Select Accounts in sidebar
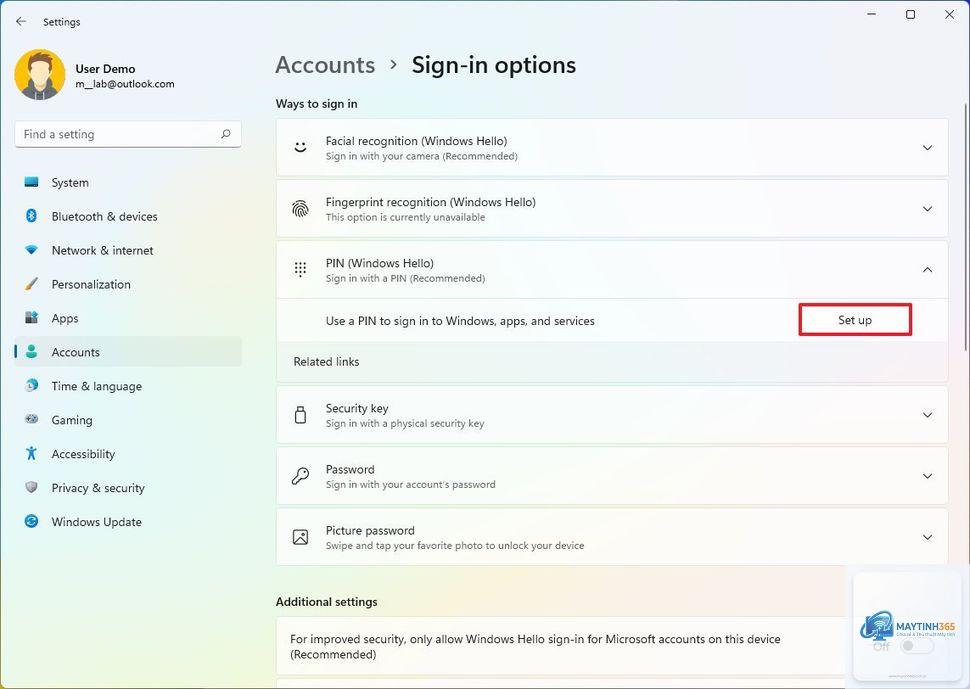This screenshot has width=970, height=689. point(127,352)
